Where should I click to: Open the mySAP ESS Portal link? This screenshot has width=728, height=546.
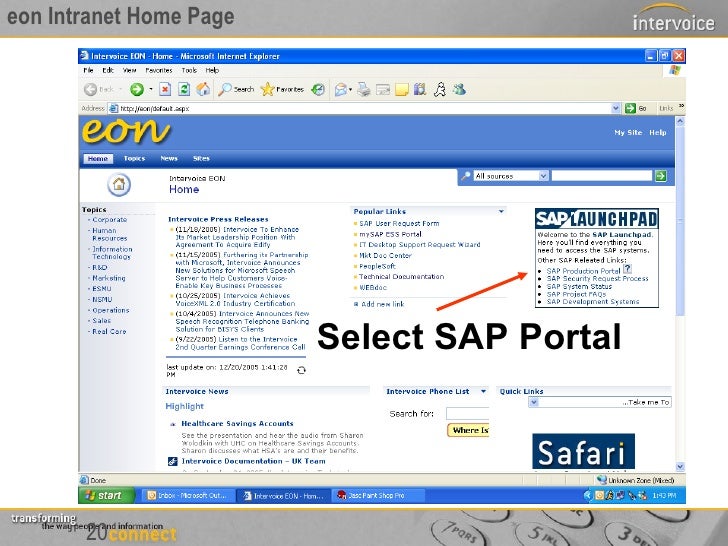click(x=390, y=234)
